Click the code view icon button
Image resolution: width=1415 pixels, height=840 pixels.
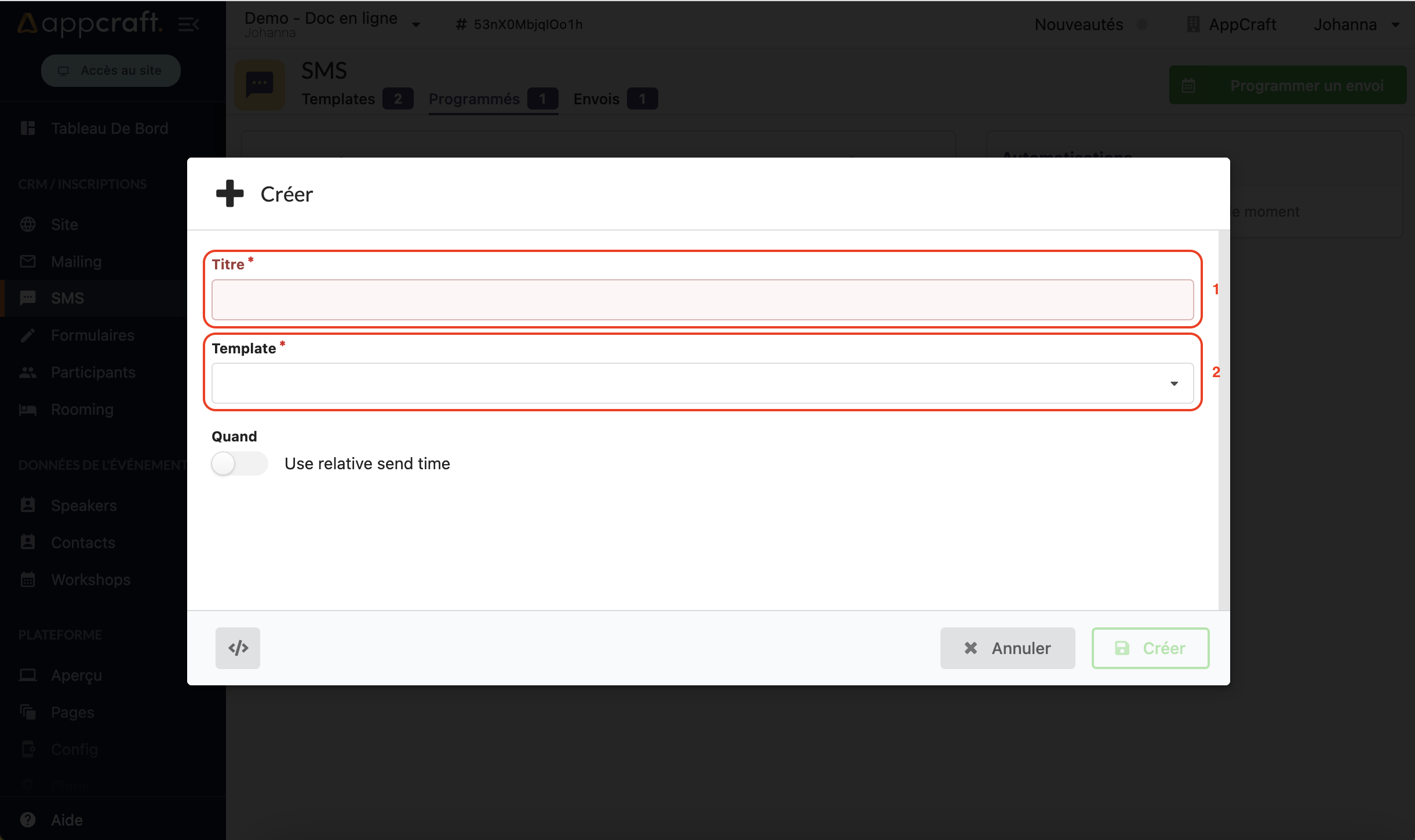[x=238, y=648]
